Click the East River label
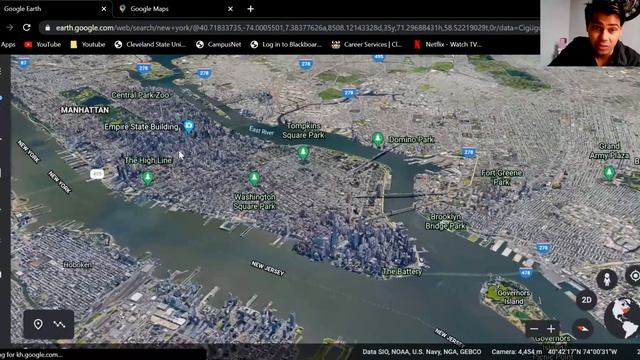The width and height of the screenshot is (640, 360). [262, 131]
